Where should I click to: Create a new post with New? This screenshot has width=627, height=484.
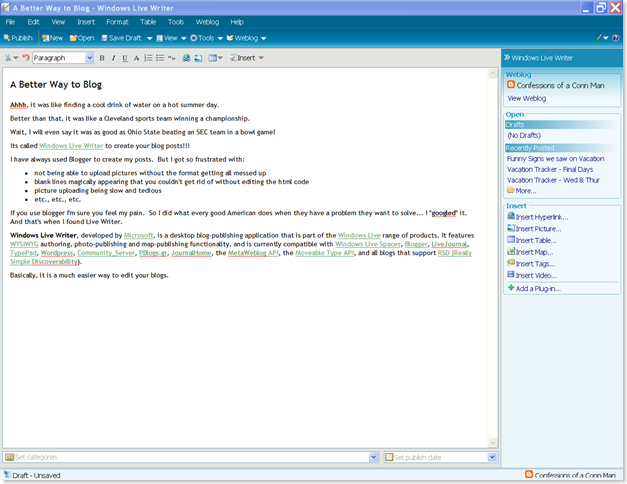[x=52, y=38]
